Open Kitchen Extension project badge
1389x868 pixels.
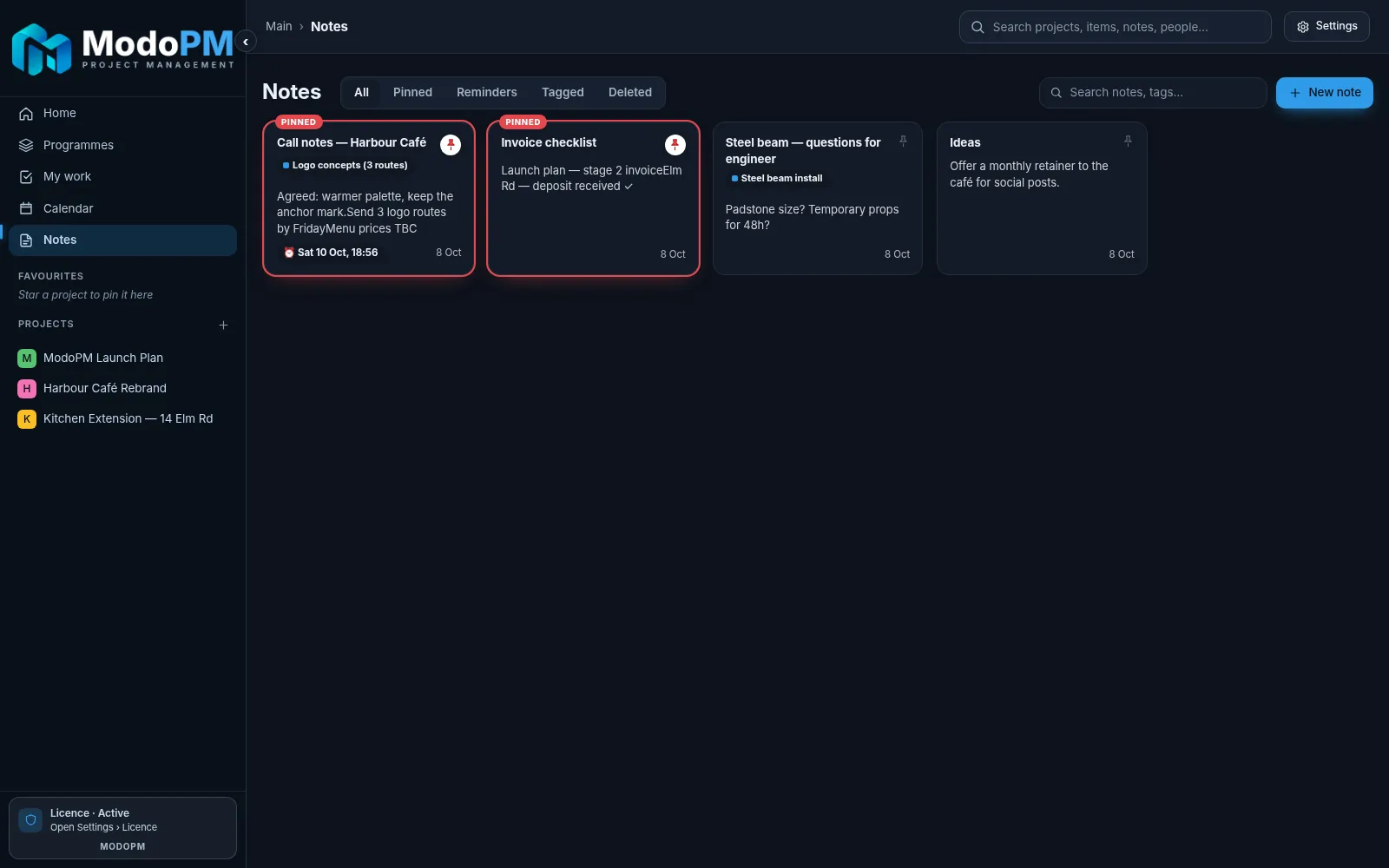pyautogui.click(x=27, y=418)
